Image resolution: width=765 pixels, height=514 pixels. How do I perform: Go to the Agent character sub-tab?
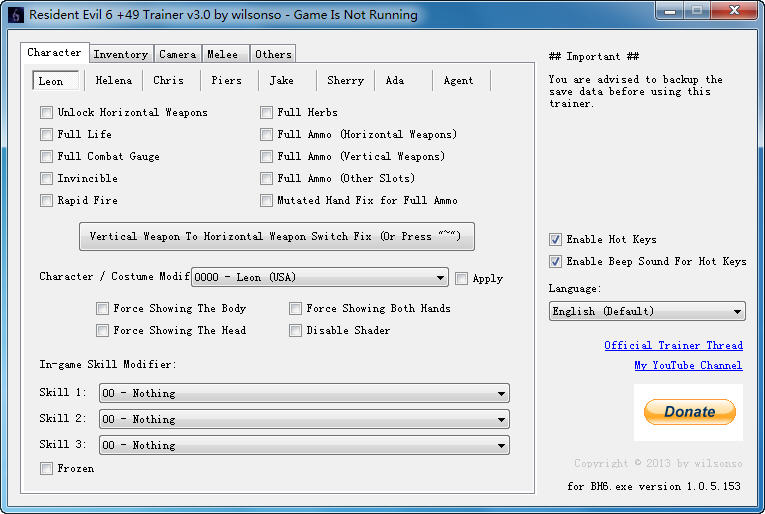pyautogui.click(x=458, y=80)
